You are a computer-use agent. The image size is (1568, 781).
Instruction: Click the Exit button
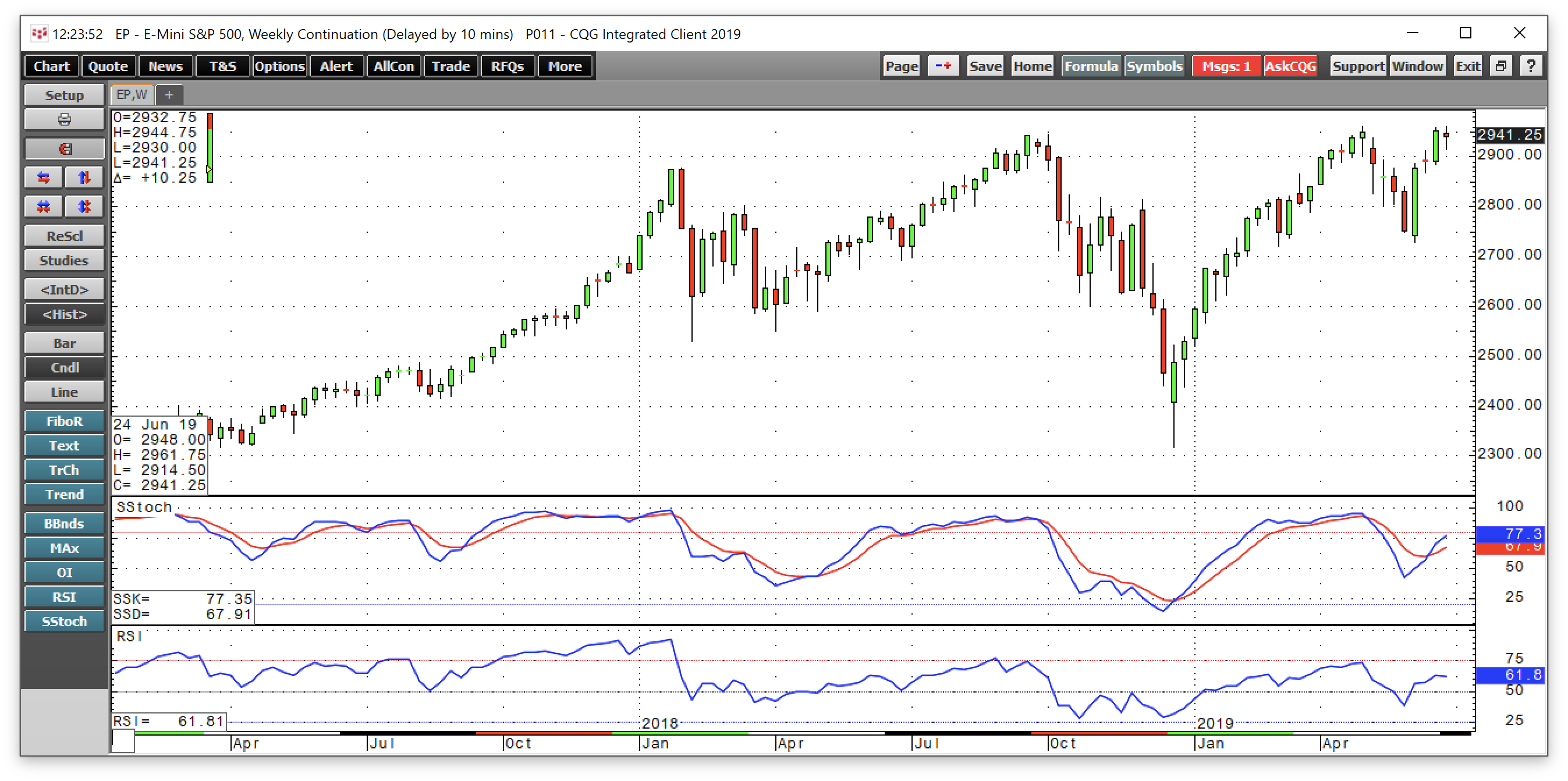[1467, 66]
